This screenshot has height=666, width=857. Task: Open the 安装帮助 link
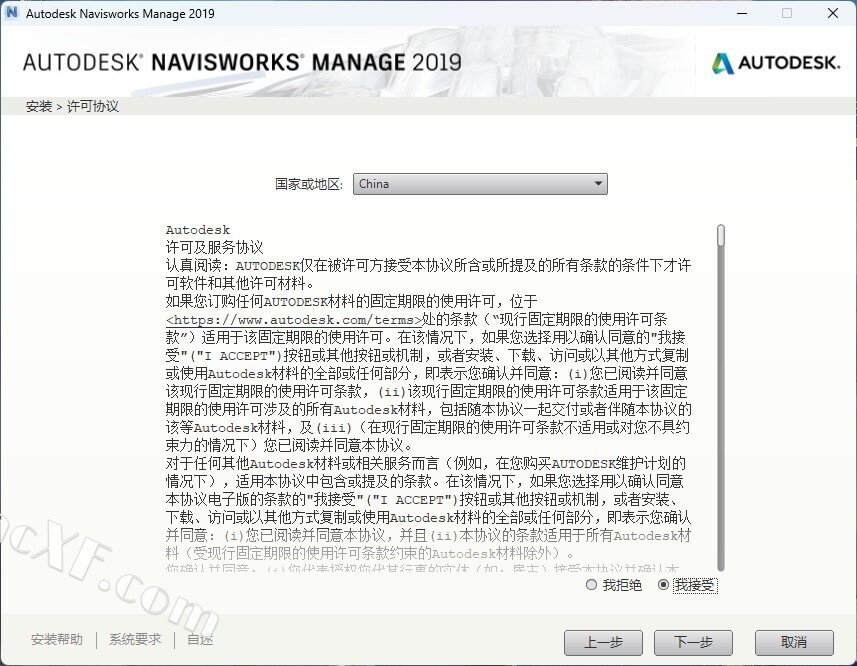point(57,640)
